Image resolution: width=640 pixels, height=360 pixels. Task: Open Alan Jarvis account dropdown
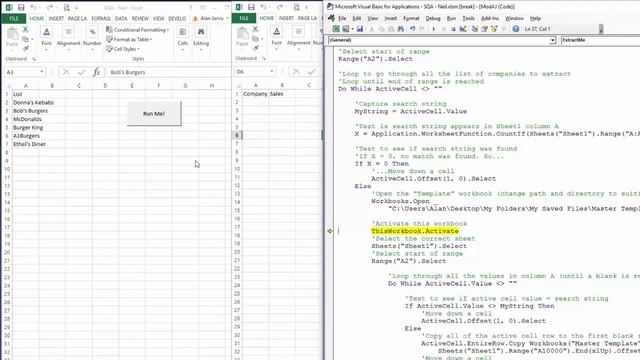[212, 18]
